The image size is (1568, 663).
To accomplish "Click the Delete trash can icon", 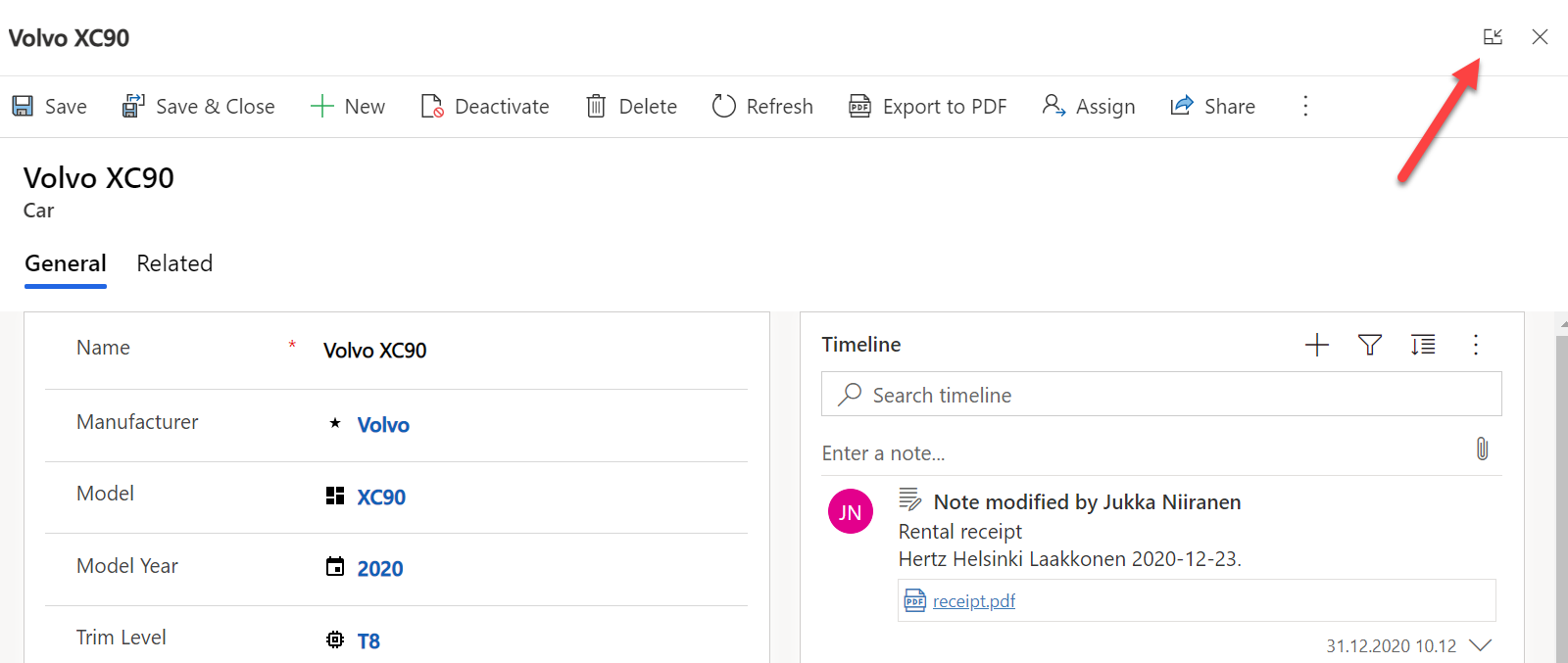I will point(596,106).
